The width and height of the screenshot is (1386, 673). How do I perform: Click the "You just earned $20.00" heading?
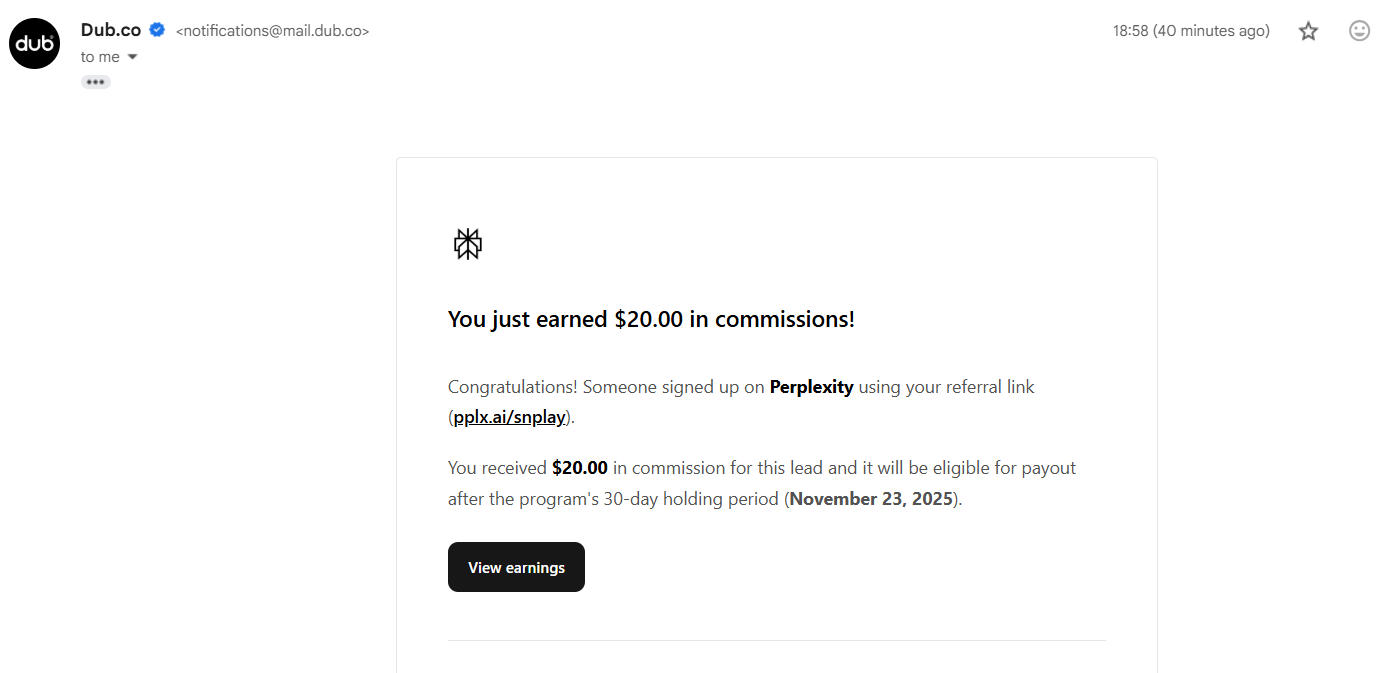(x=651, y=320)
